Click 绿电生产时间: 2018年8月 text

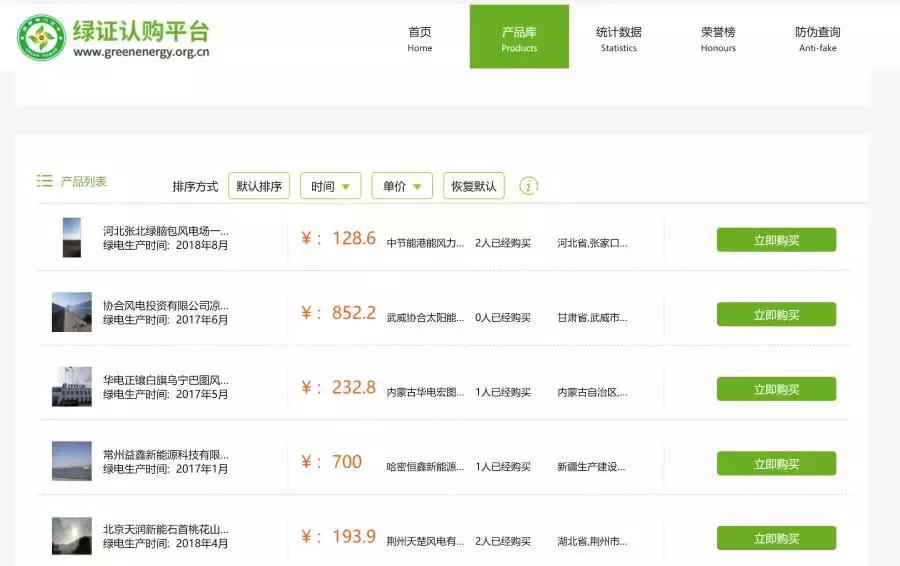tap(165, 245)
